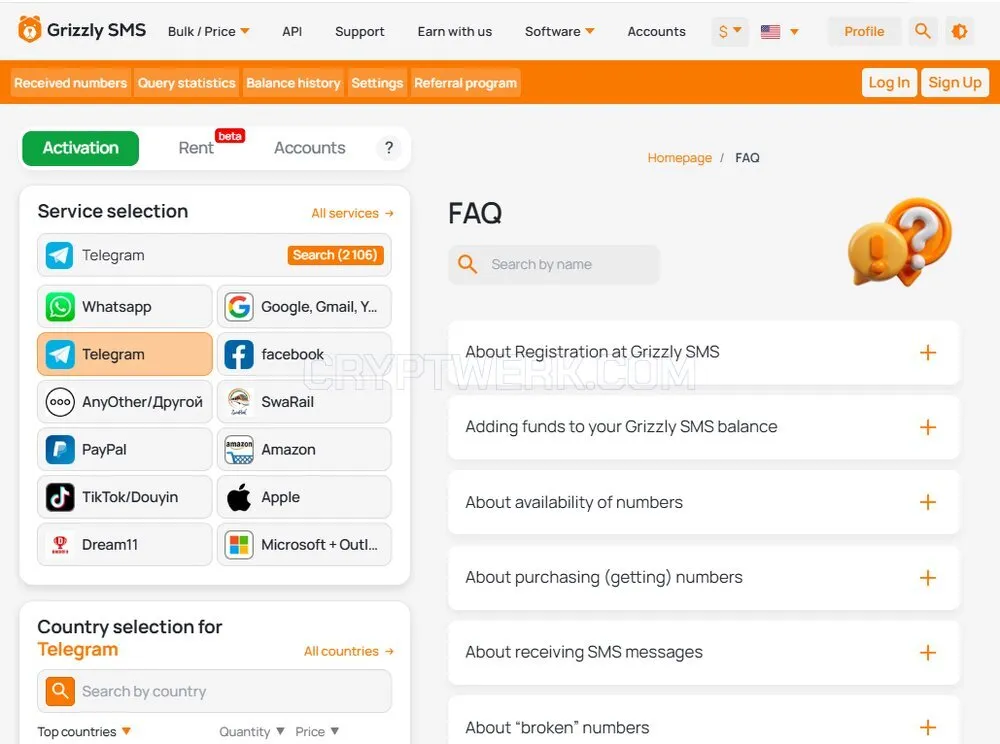Expand About purchasing (getting) numbers
This screenshot has width=1000, height=744.
(x=704, y=578)
